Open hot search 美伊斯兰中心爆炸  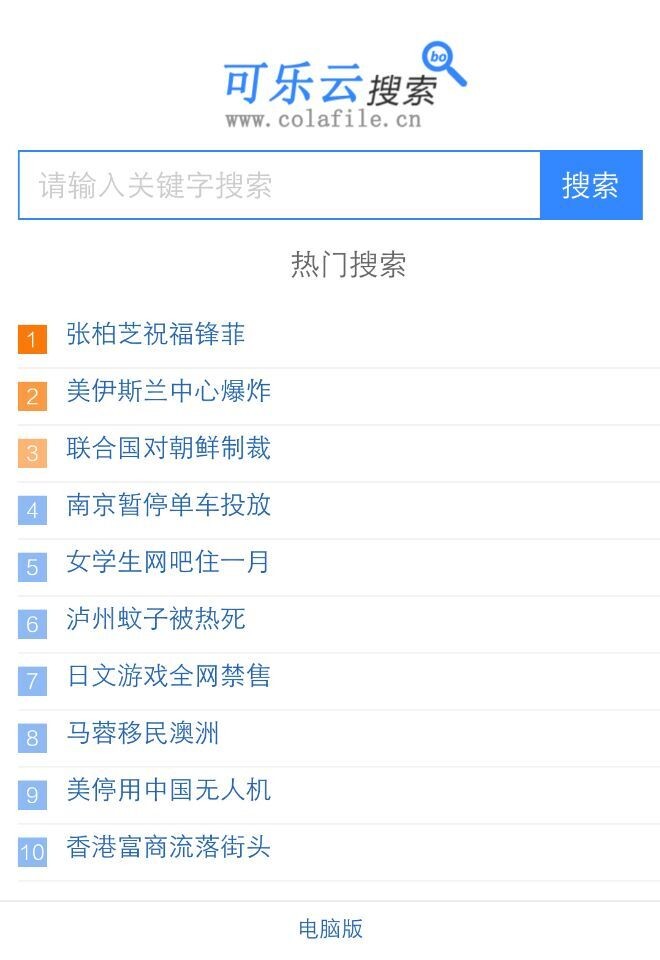click(x=168, y=391)
